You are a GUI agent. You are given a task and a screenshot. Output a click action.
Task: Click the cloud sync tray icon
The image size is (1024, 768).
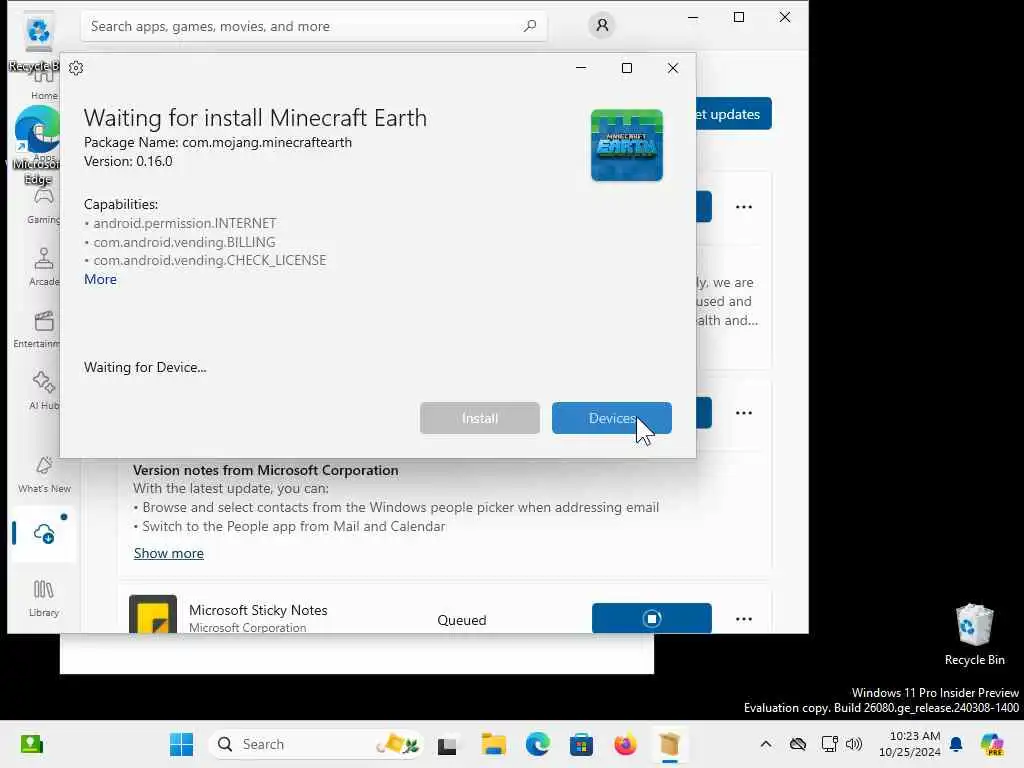797,744
